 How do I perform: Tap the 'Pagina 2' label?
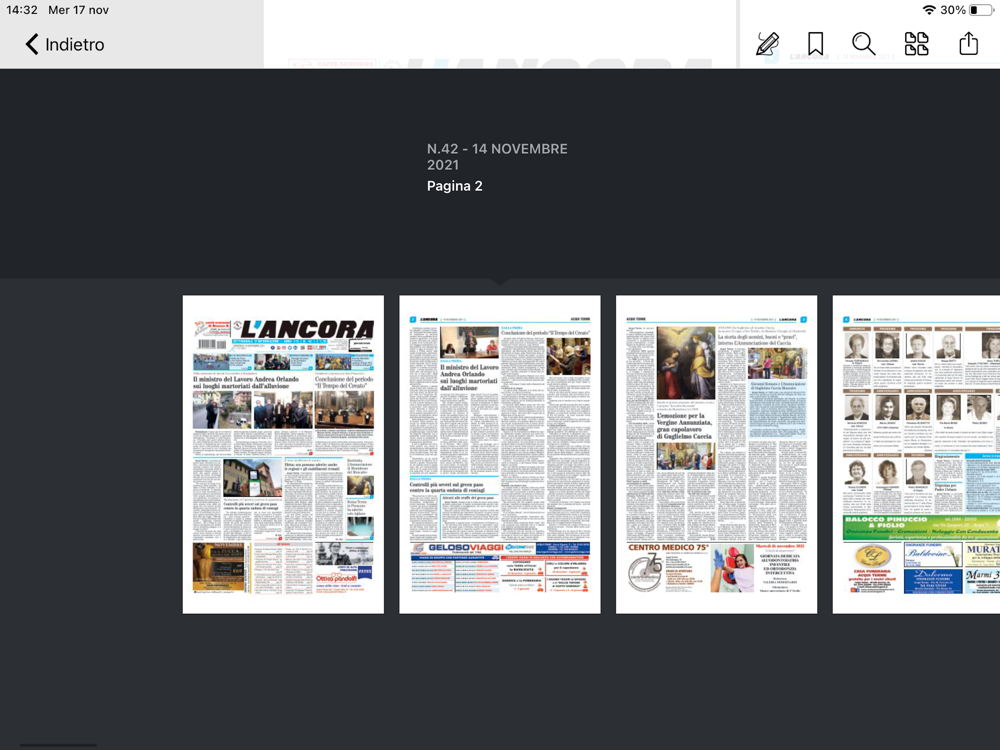pyautogui.click(x=455, y=186)
